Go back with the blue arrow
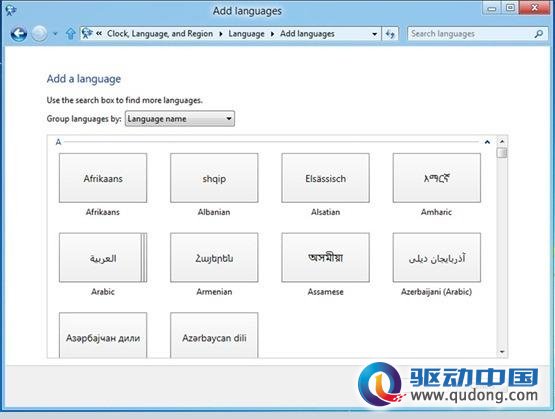 pos(18,34)
